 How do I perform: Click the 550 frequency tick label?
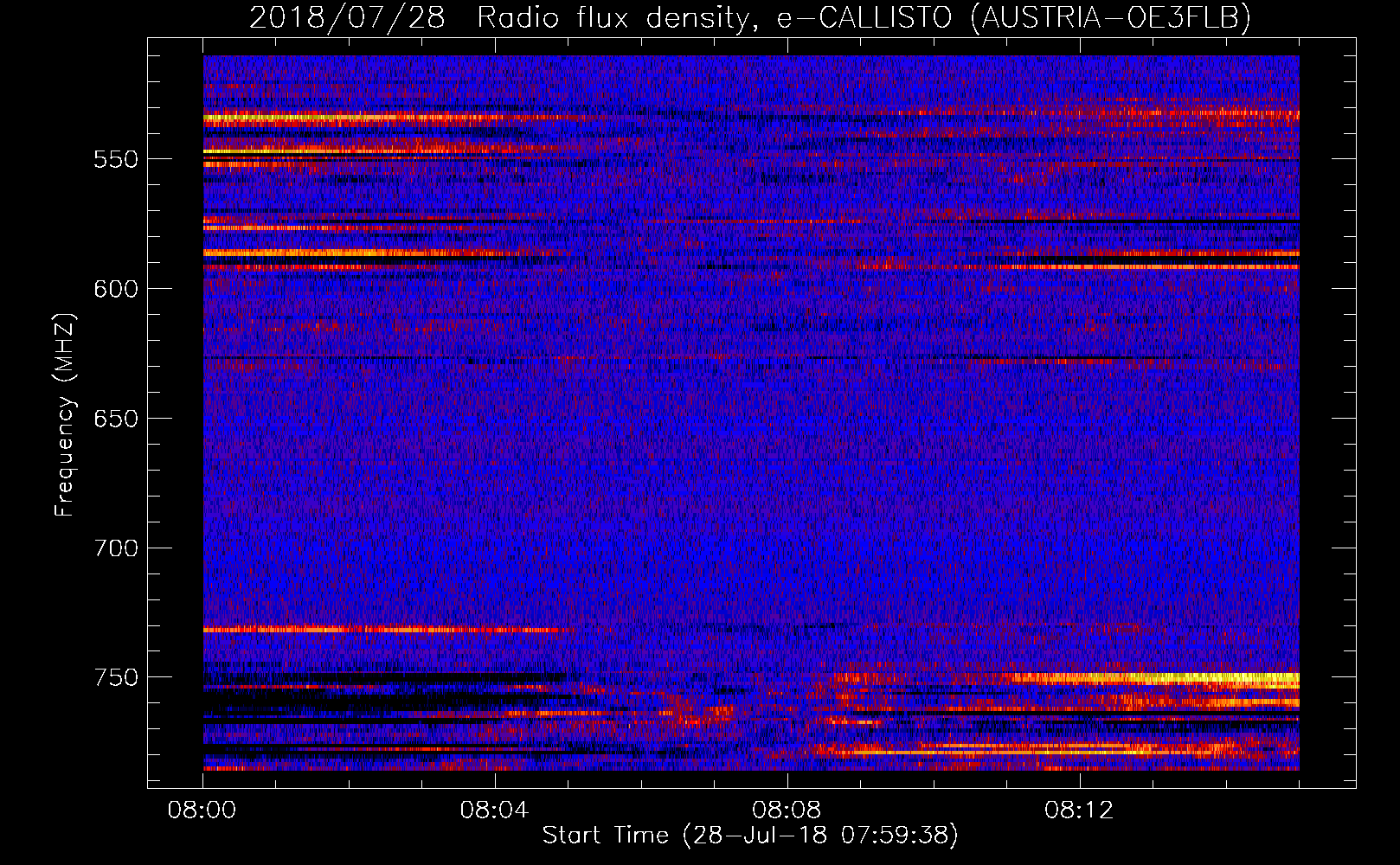coord(116,159)
